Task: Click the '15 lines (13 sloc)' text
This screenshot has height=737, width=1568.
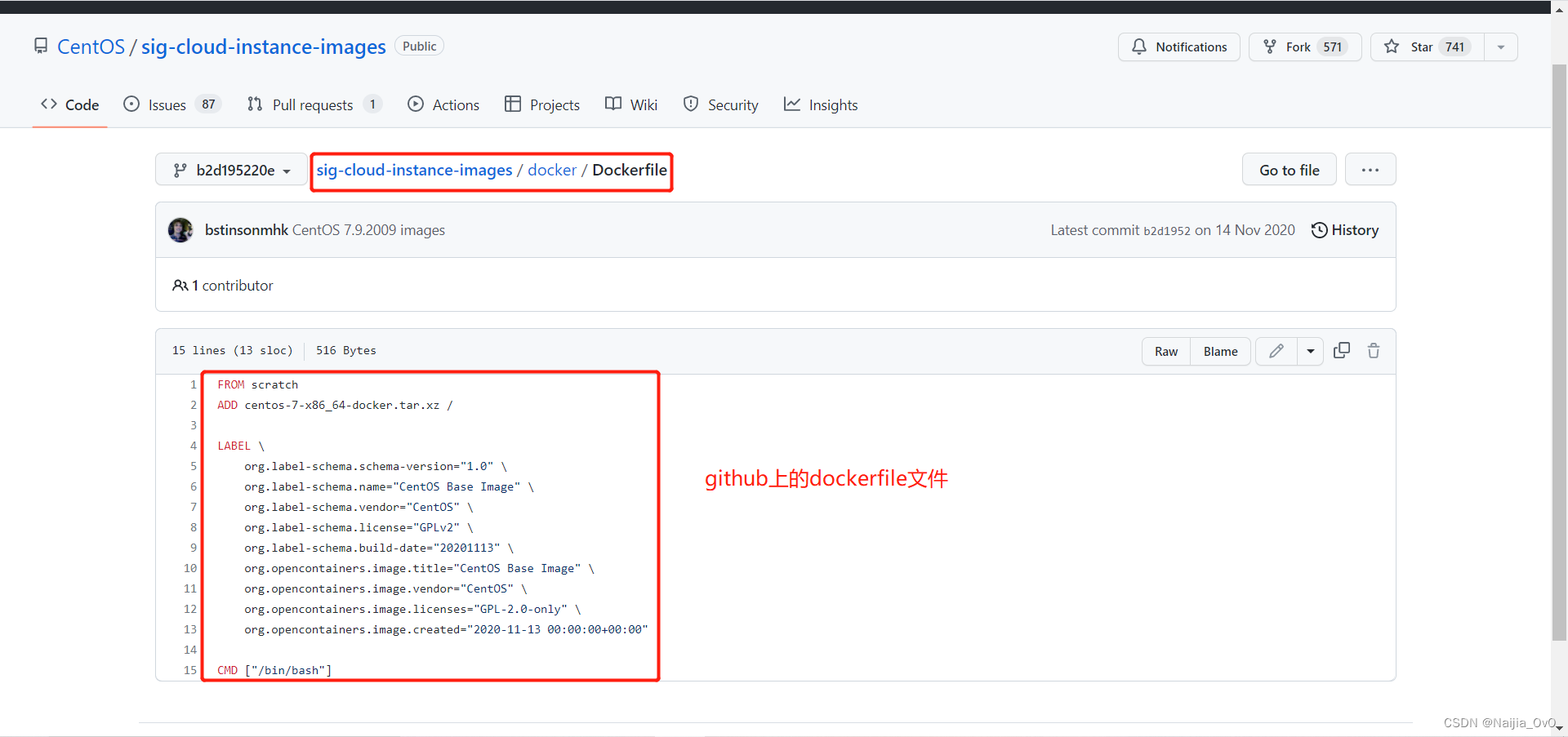Action: pyautogui.click(x=233, y=350)
